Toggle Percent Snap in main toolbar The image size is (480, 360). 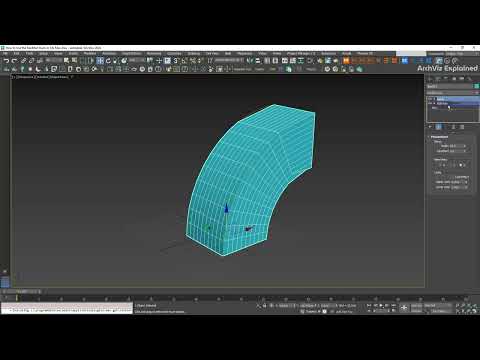(192, 61)
